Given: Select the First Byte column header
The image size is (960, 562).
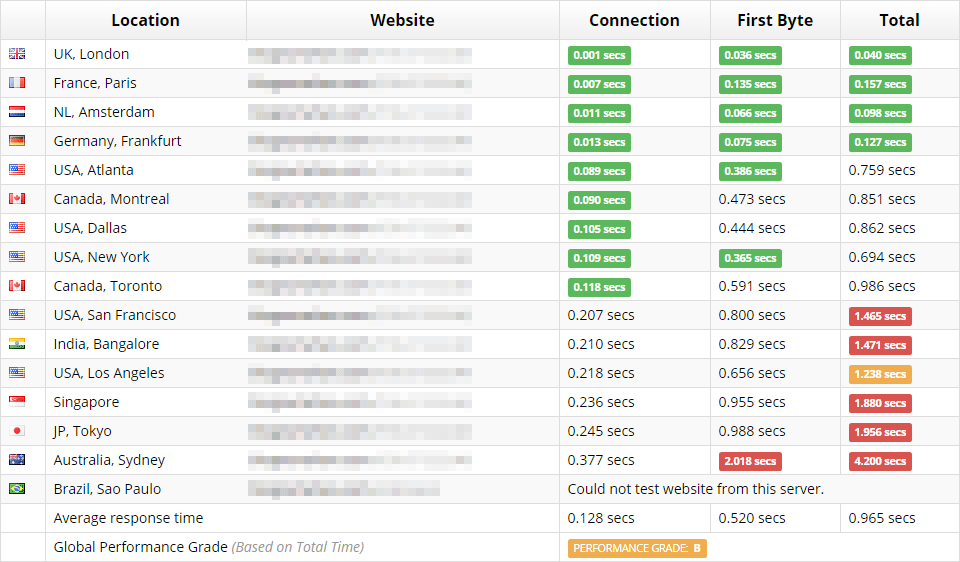Looking at the screenshot, I should [775, 20].
